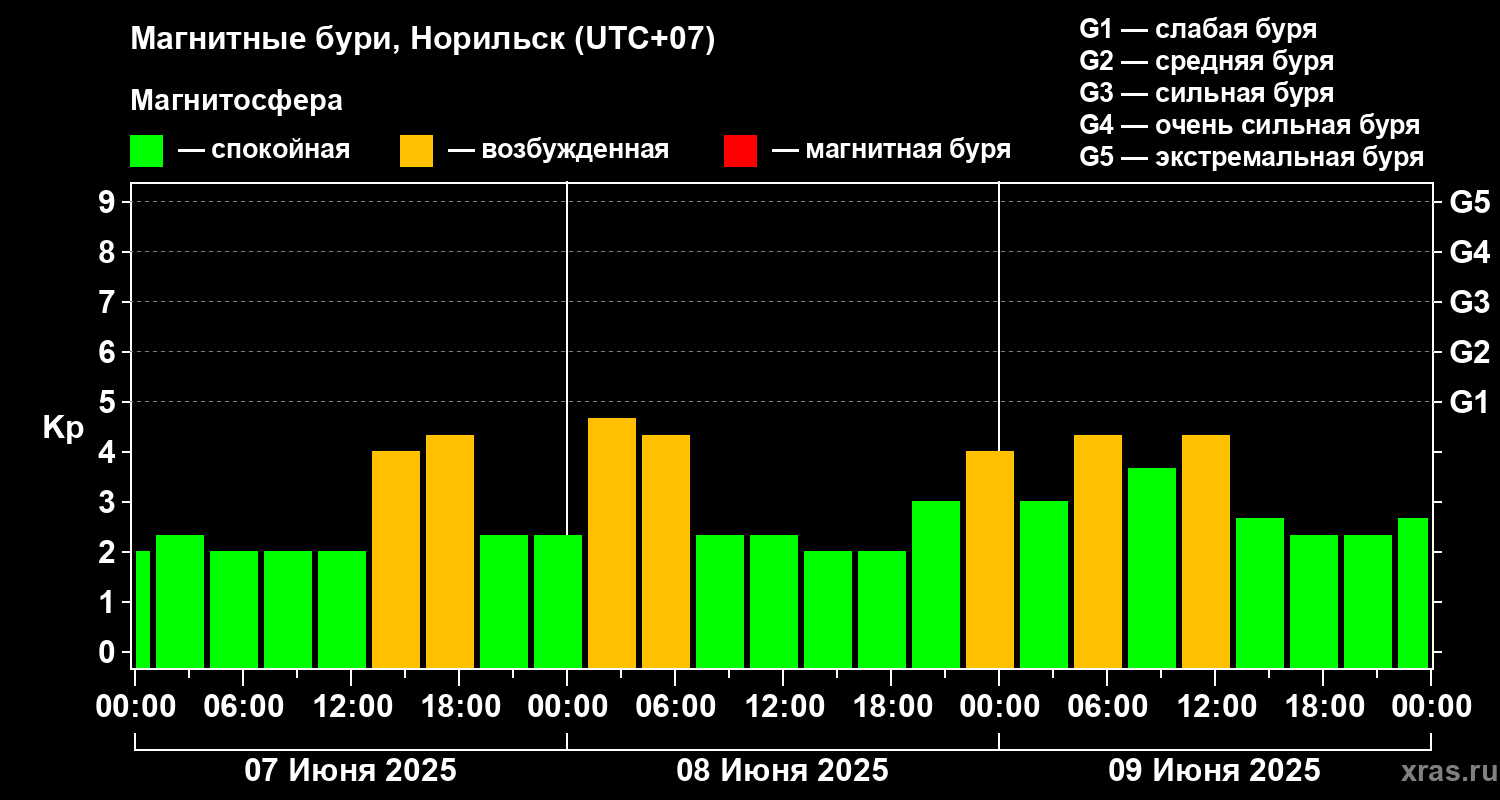
Task: Click the '12:00' time label under 09 Июня
Action: [1215, 707]
